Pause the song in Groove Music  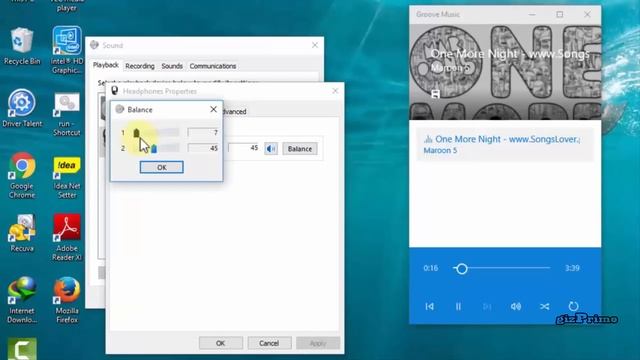[x=458, y=306]
